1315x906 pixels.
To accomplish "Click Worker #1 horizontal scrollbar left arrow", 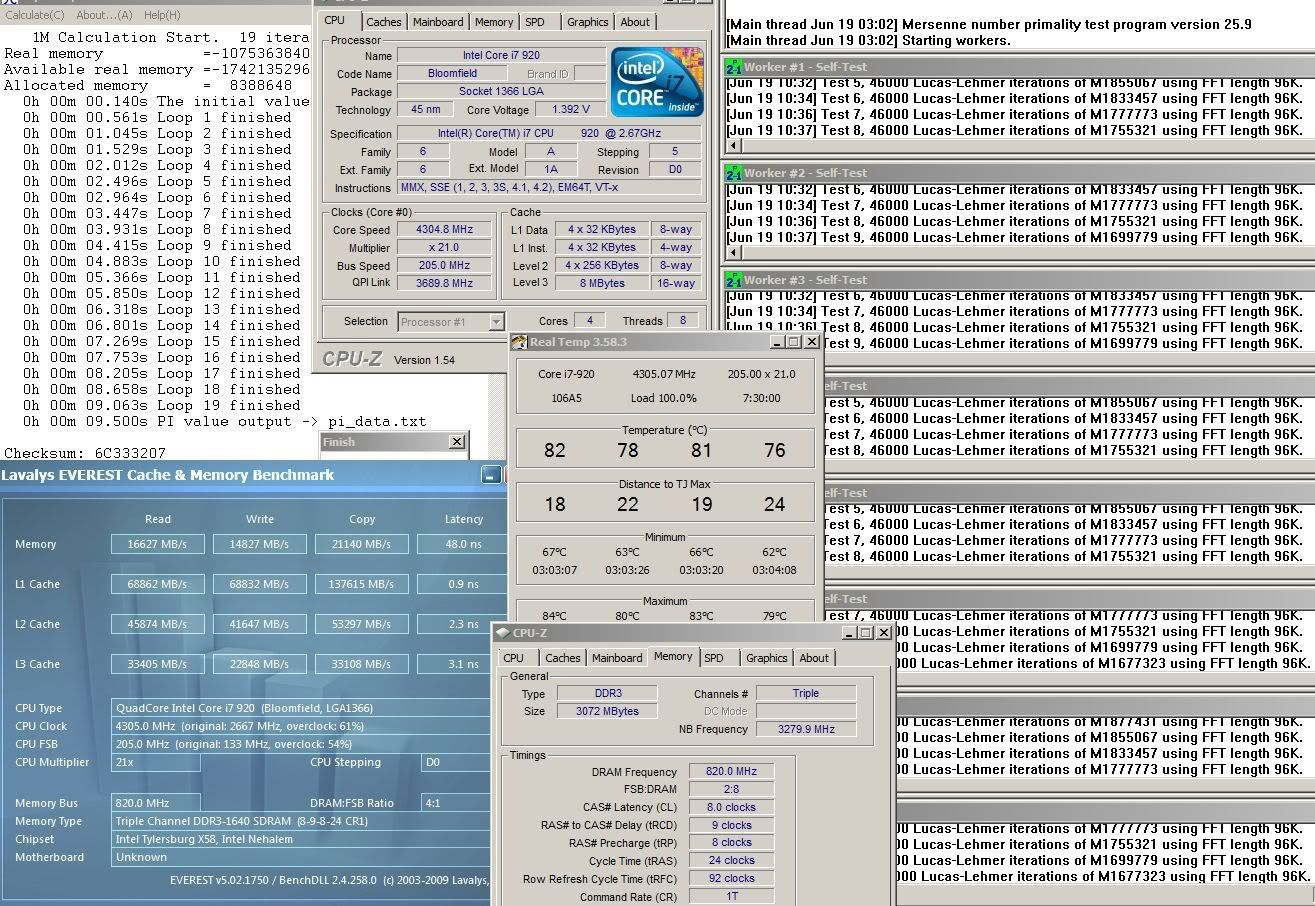I will 733,146.
